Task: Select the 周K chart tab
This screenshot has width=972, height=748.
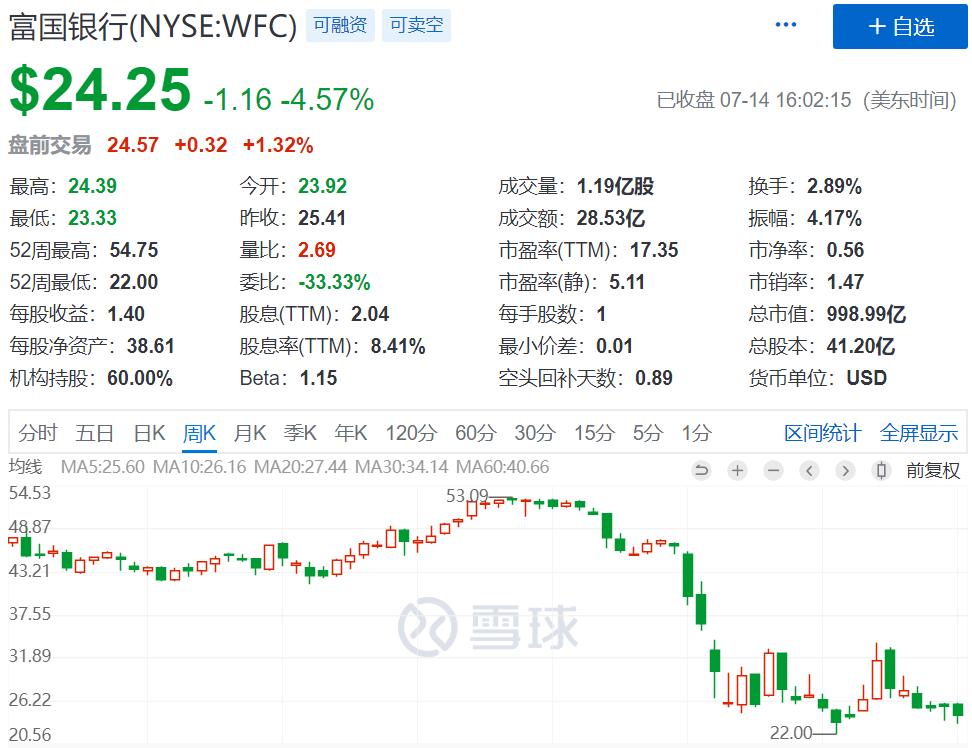Action: (200, 433)
